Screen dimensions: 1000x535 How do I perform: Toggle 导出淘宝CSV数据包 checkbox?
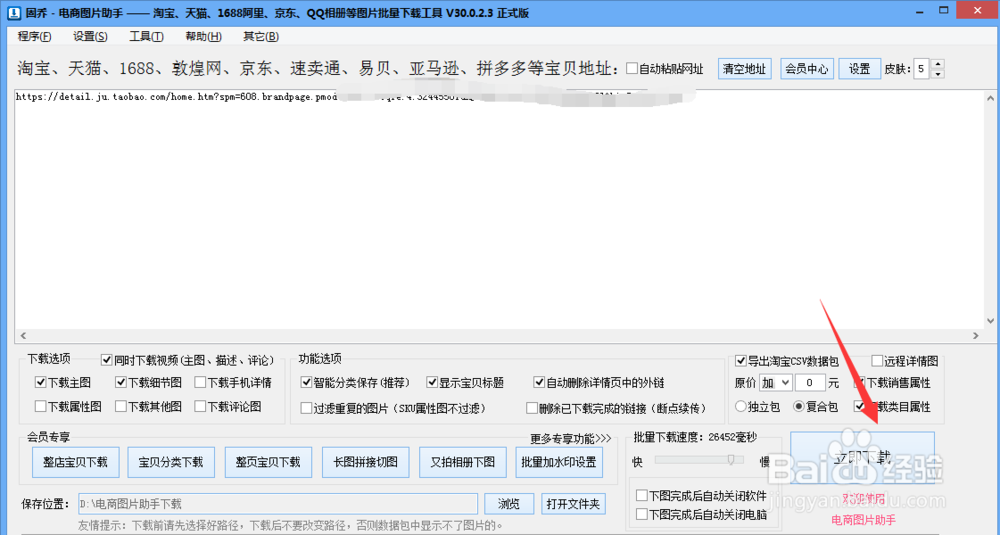coord(740,361)
